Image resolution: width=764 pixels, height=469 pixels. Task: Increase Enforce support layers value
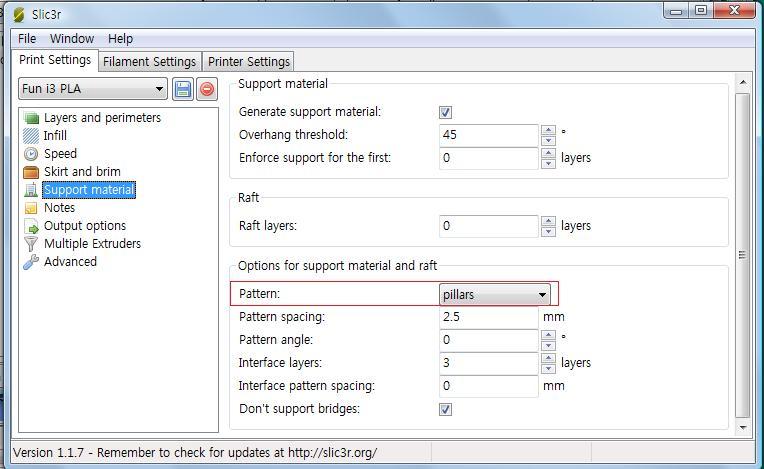(548, 153)
